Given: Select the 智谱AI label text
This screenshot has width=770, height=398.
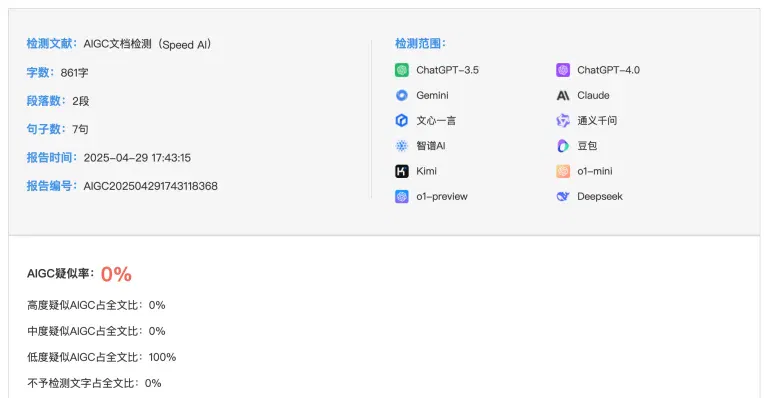Looking at the screenshot, I should (431, 146).
